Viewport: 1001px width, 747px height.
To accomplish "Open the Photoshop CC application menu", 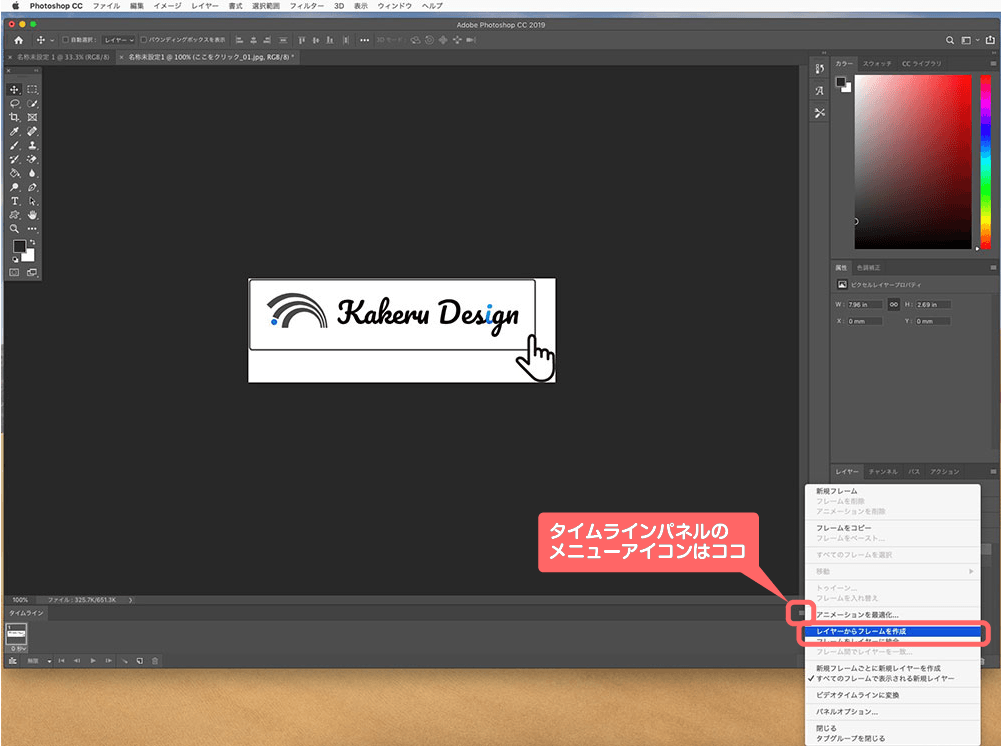I will pos(56,6).
